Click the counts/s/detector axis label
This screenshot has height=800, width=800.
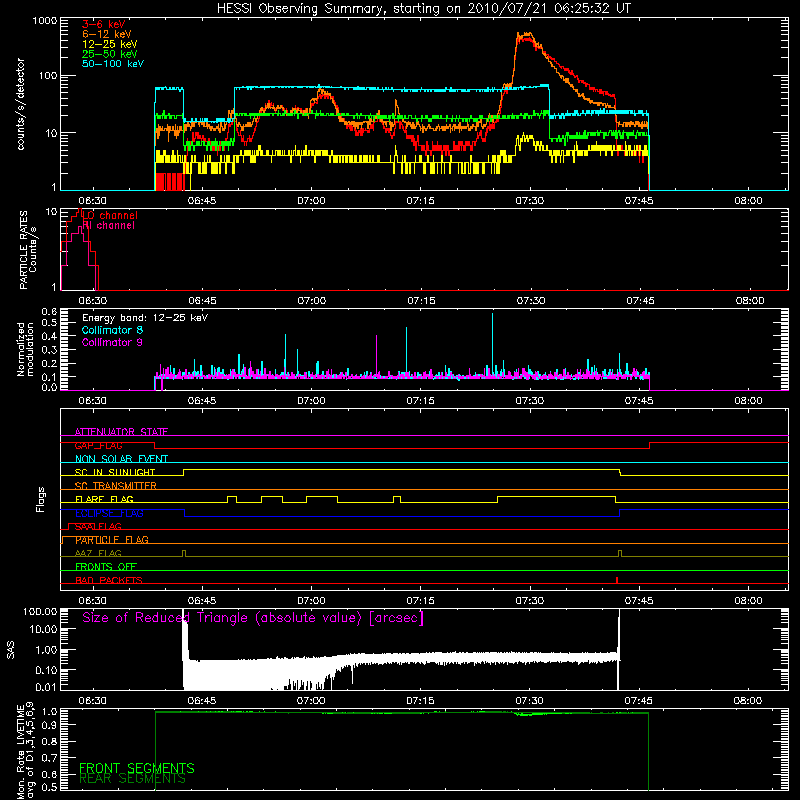click(x=21, y=104)
